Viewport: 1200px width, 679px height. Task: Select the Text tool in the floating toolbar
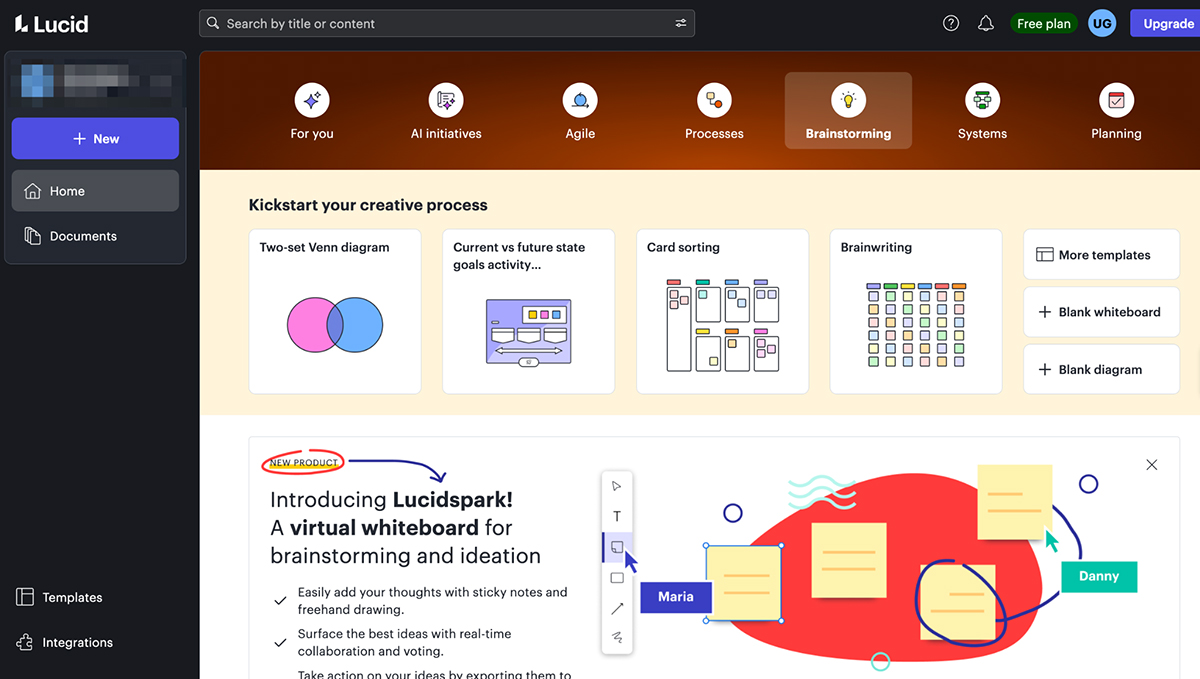click(617, 516)
